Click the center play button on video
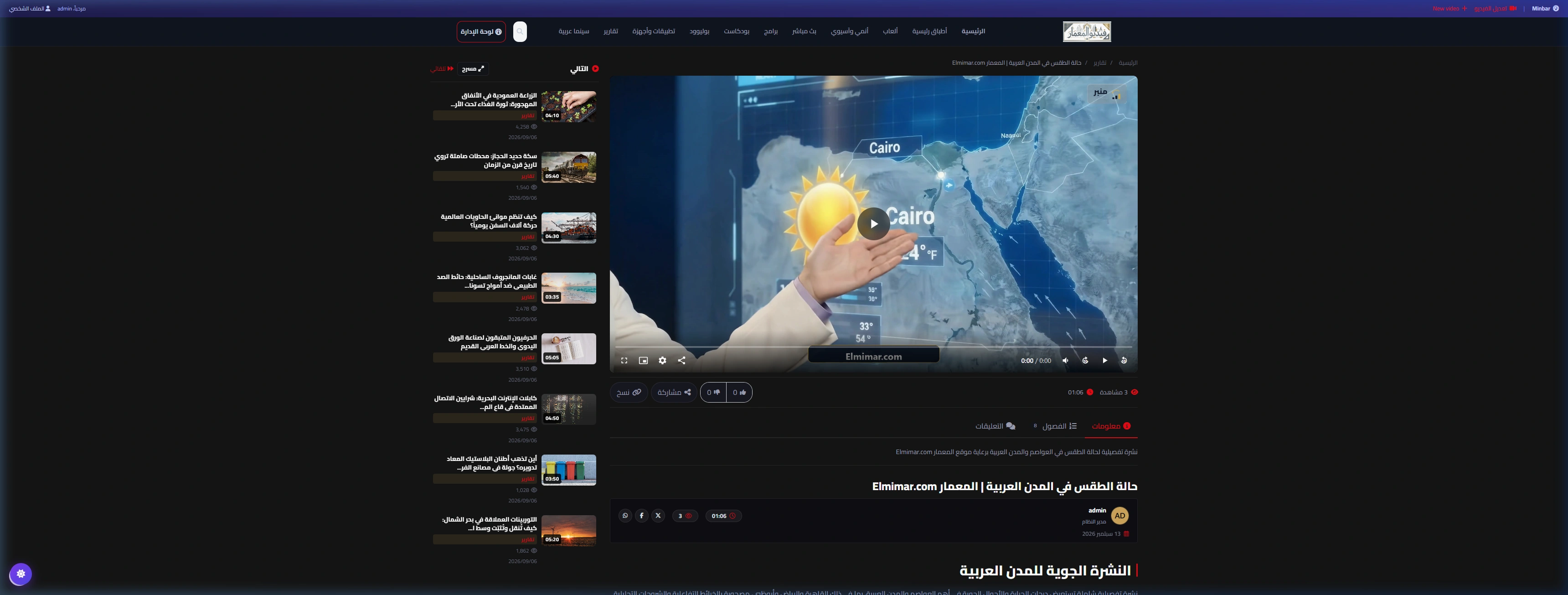 (x=873, y=223)
